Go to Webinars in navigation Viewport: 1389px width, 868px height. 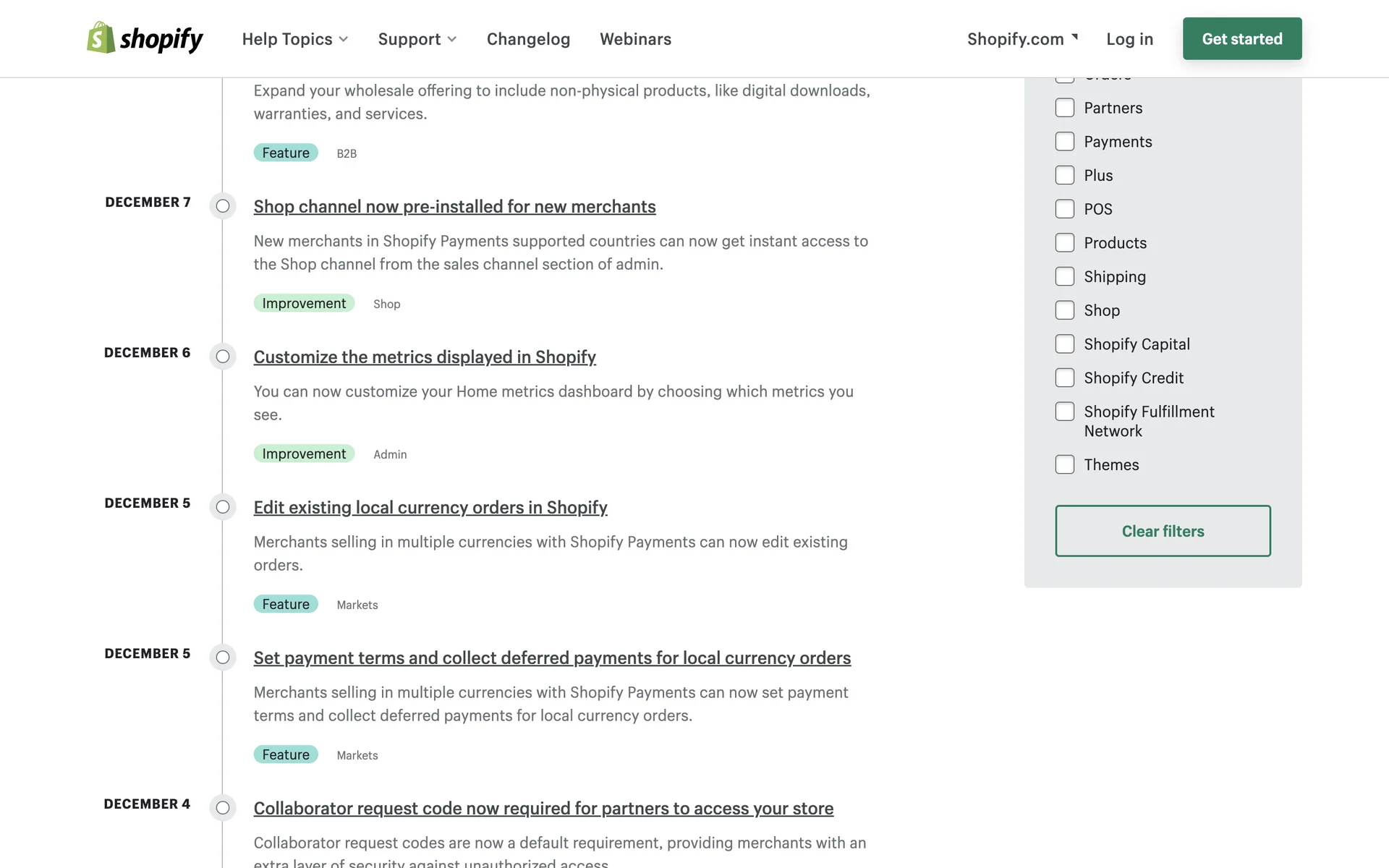click(x=635, y=39)
